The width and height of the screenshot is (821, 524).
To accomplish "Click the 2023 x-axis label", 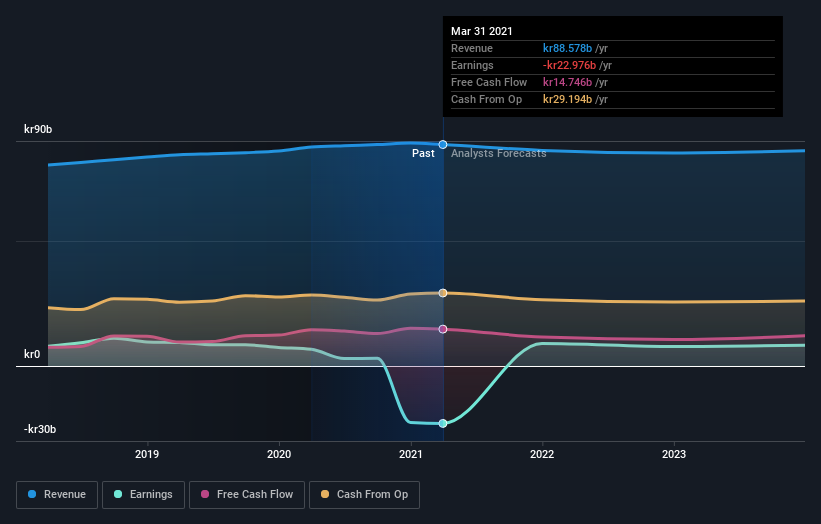I will tap(674, 454).
